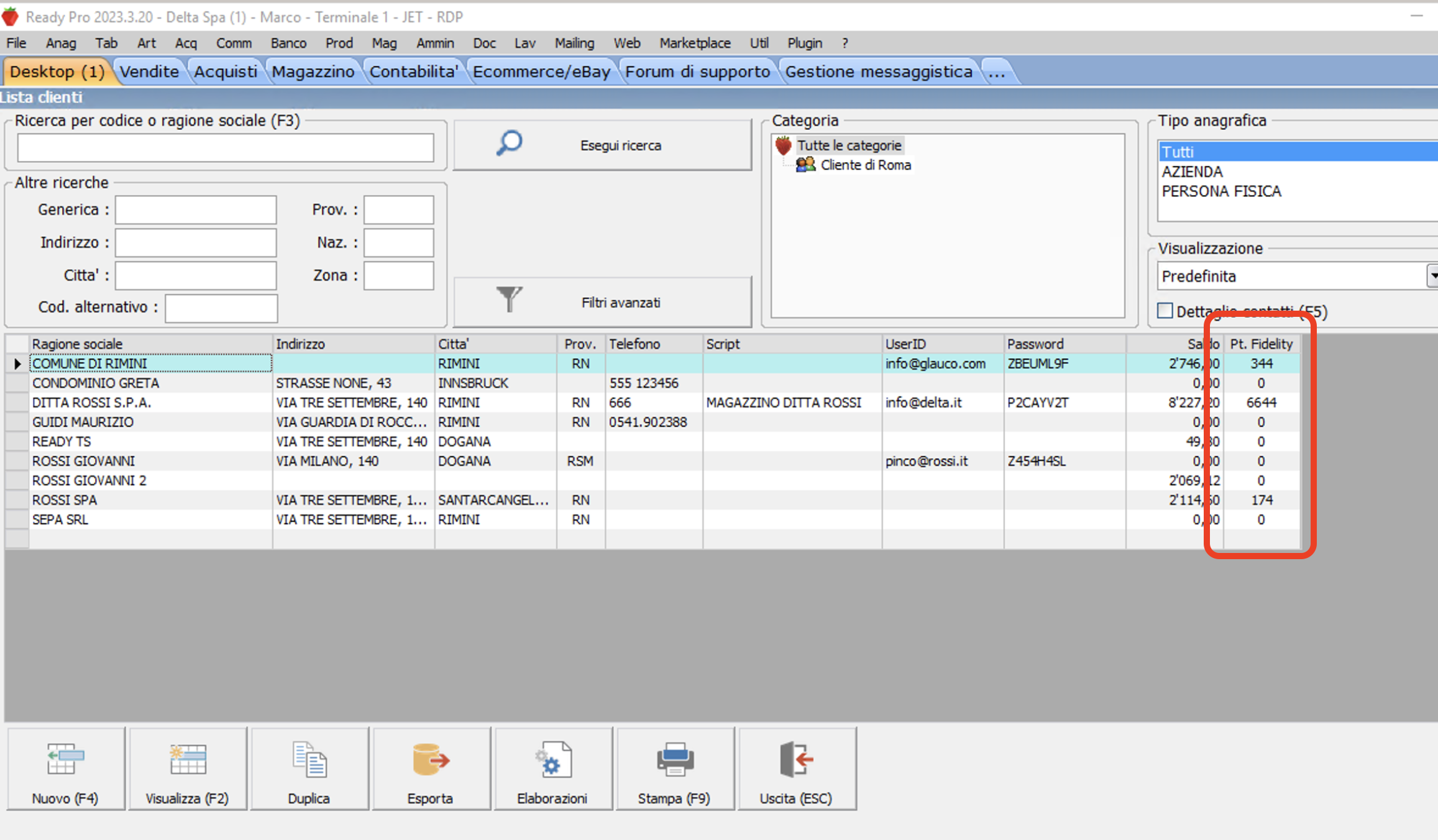Viewport: 1438px width, 840px height.
Task: Open the Mailing menu
Action: (574, 43)
